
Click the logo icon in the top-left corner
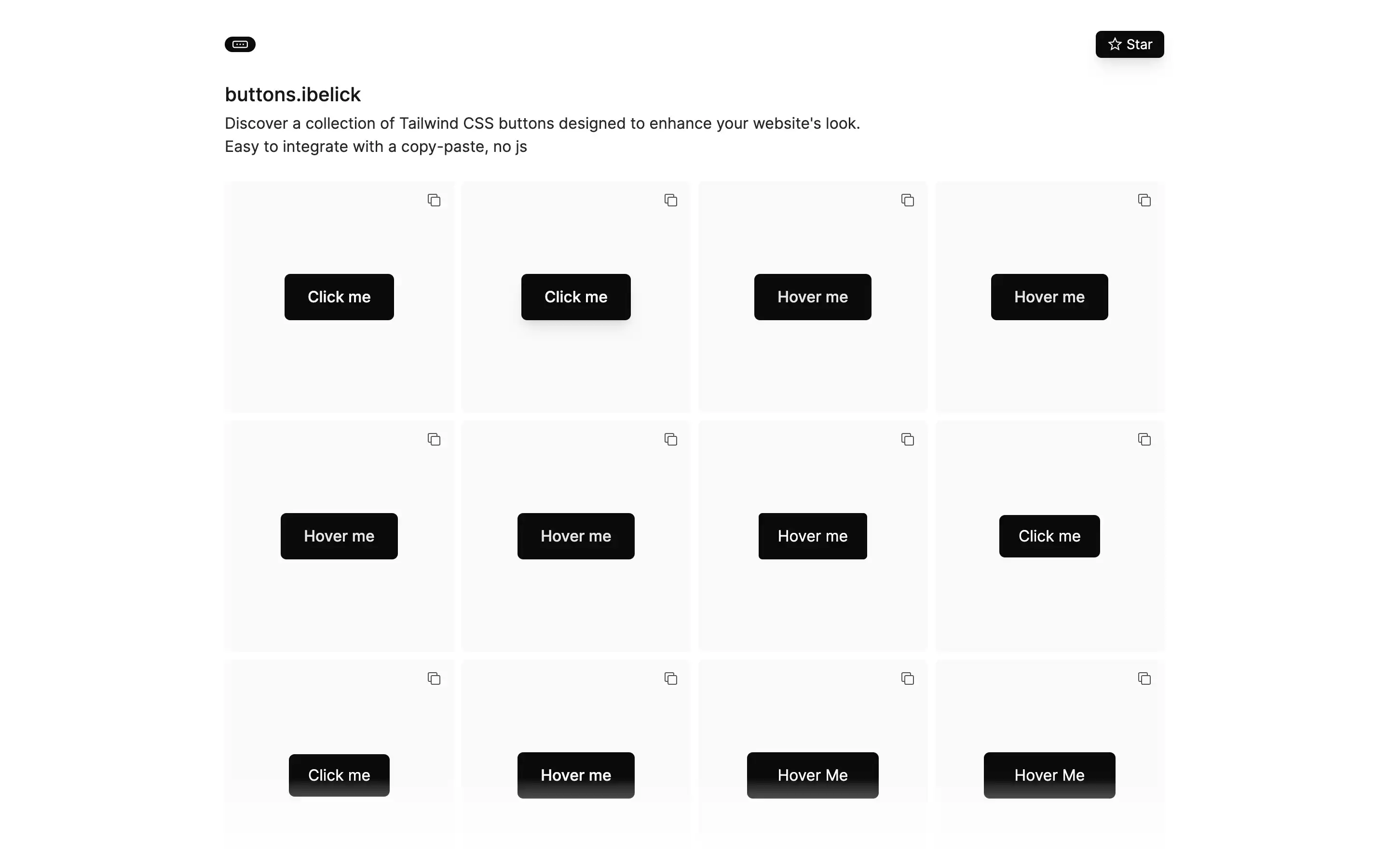coord(240,44)
